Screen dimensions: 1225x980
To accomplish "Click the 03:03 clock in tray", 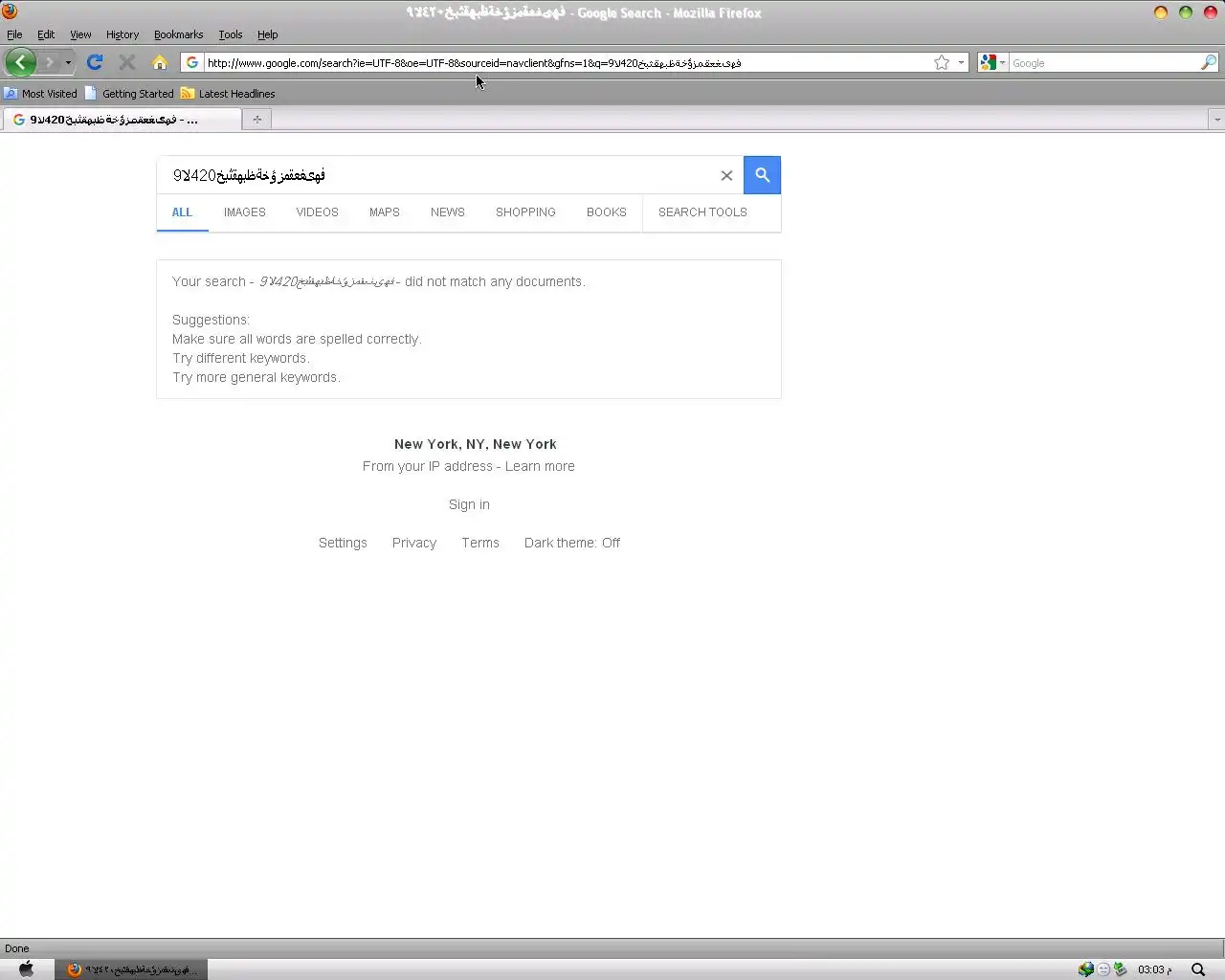I will click(1154, 969).
